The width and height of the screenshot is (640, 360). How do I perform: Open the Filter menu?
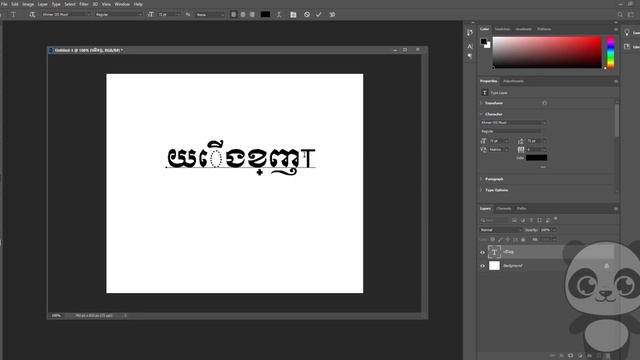tap(84, 4)
